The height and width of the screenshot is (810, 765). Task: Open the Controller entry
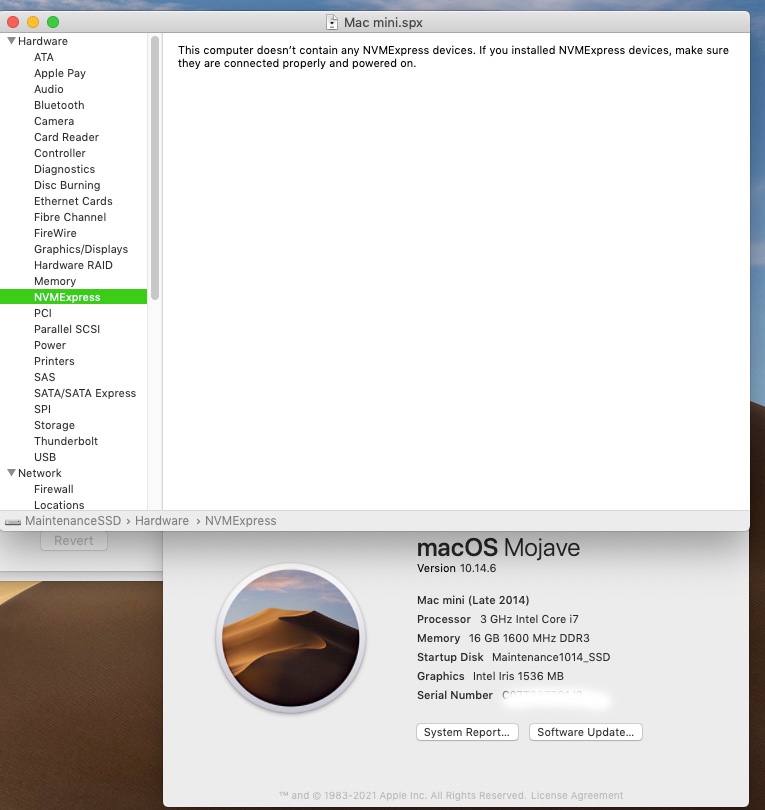(59, 153)
